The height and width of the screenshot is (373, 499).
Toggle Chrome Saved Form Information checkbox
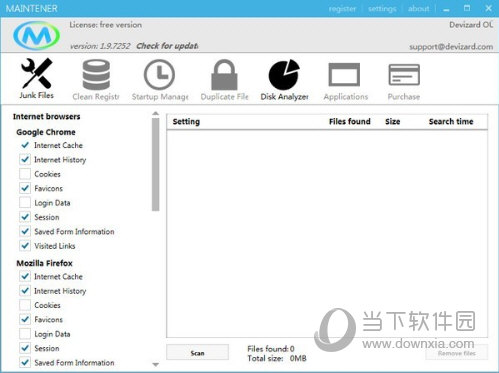[25, 231]
